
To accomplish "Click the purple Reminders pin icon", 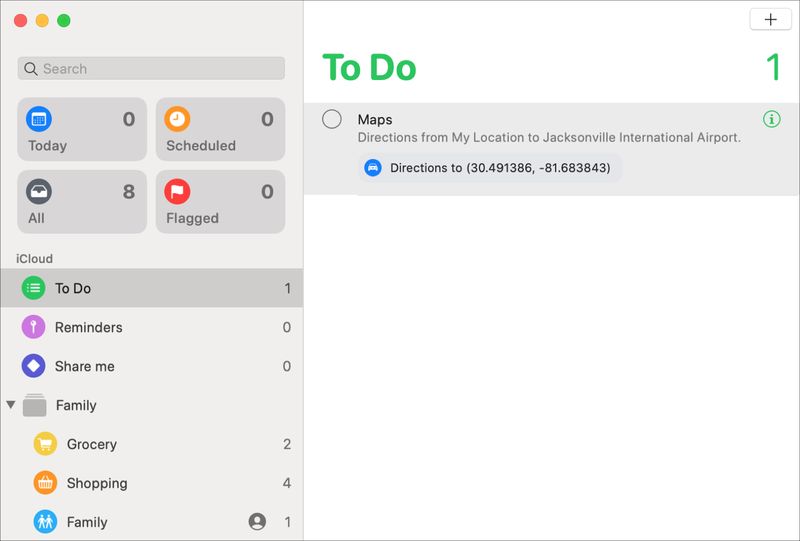I will click(34, 327).
